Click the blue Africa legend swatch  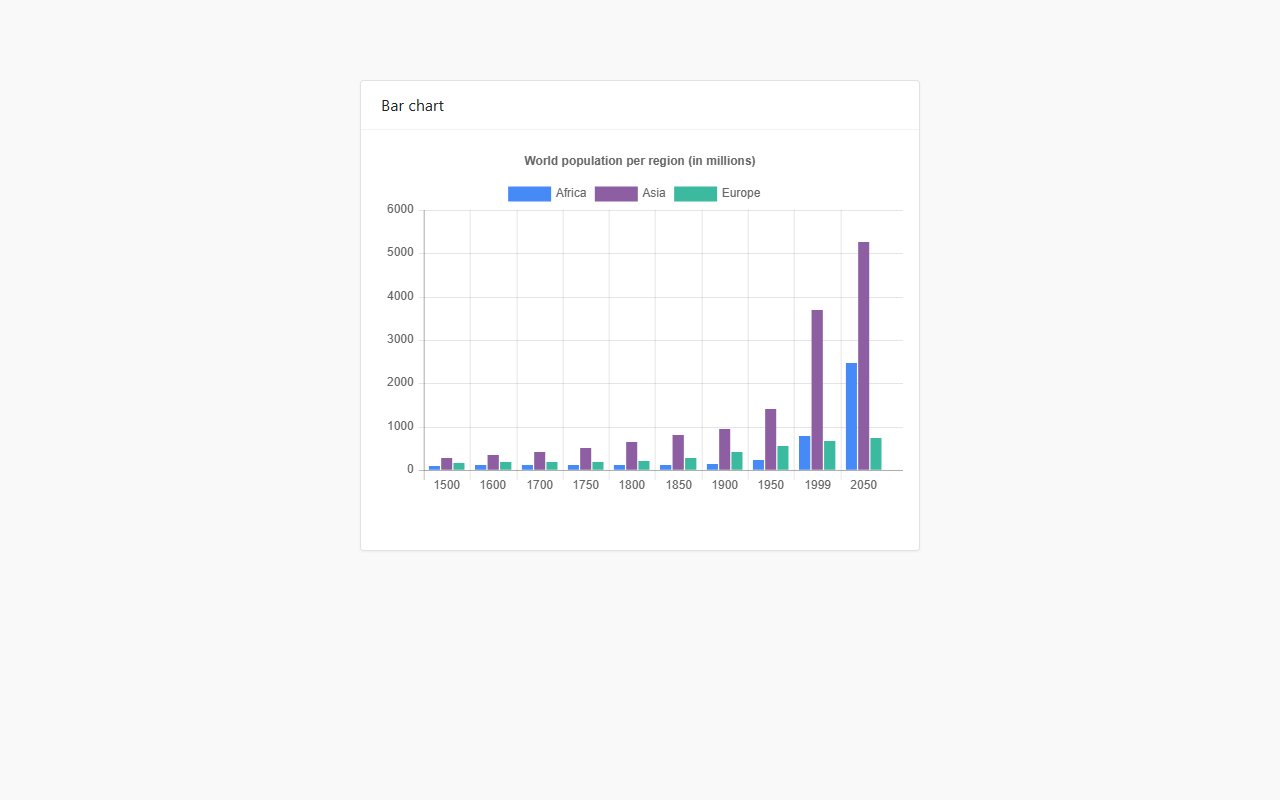529,193
